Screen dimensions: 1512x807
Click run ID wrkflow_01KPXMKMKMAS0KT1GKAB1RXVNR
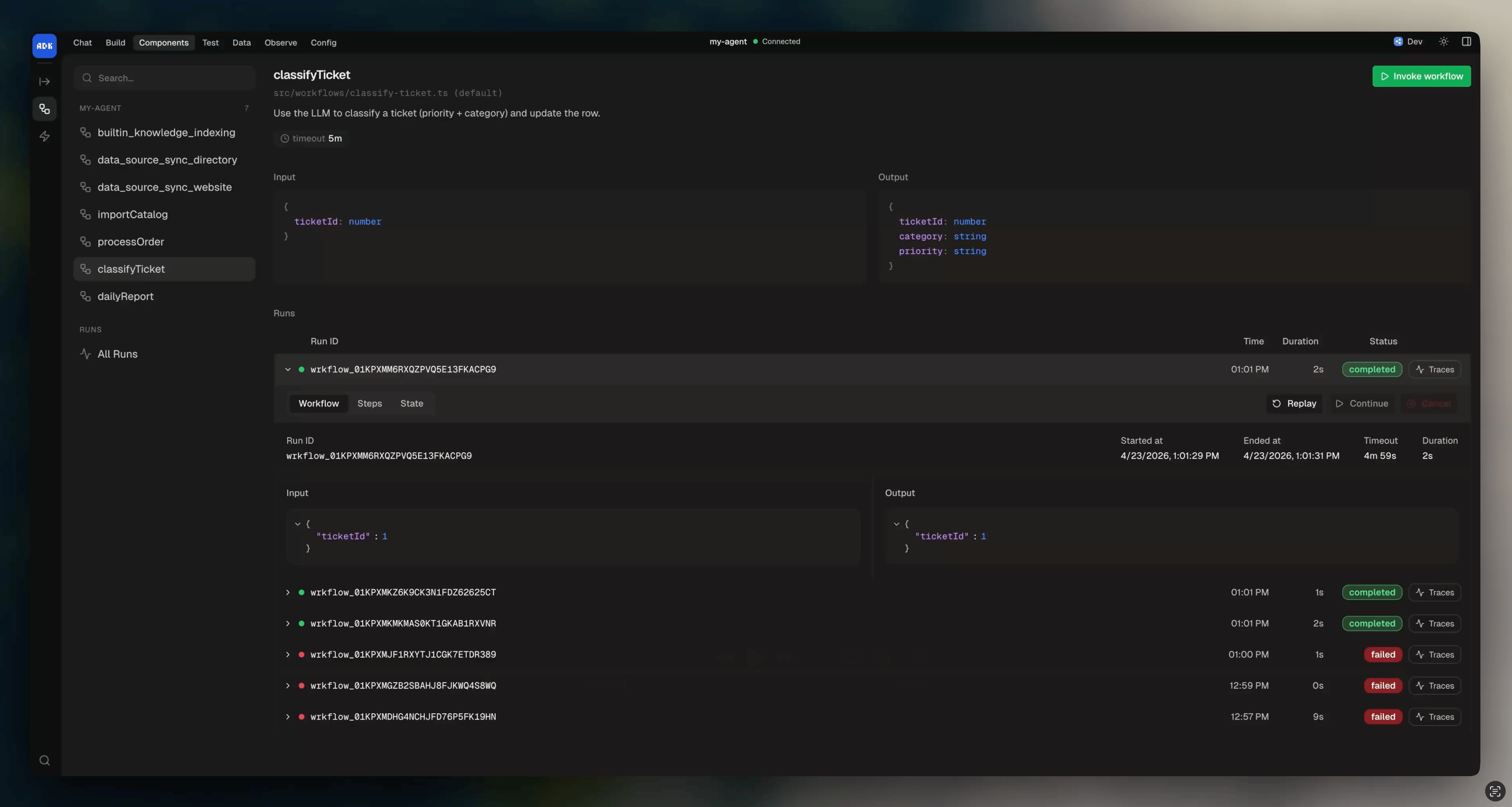click(402, 623)
